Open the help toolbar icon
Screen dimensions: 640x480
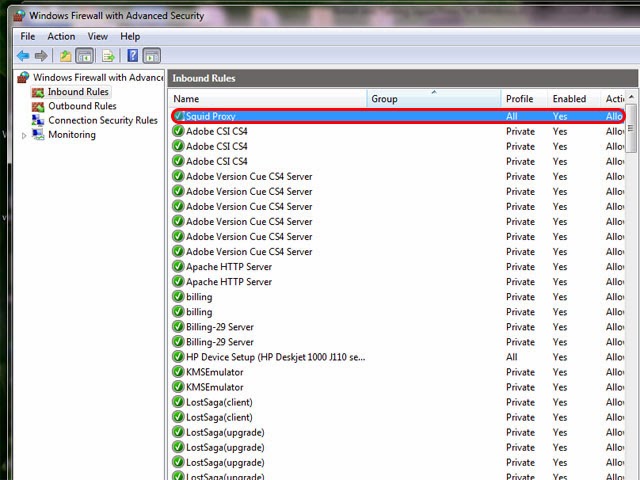[133, 56]
